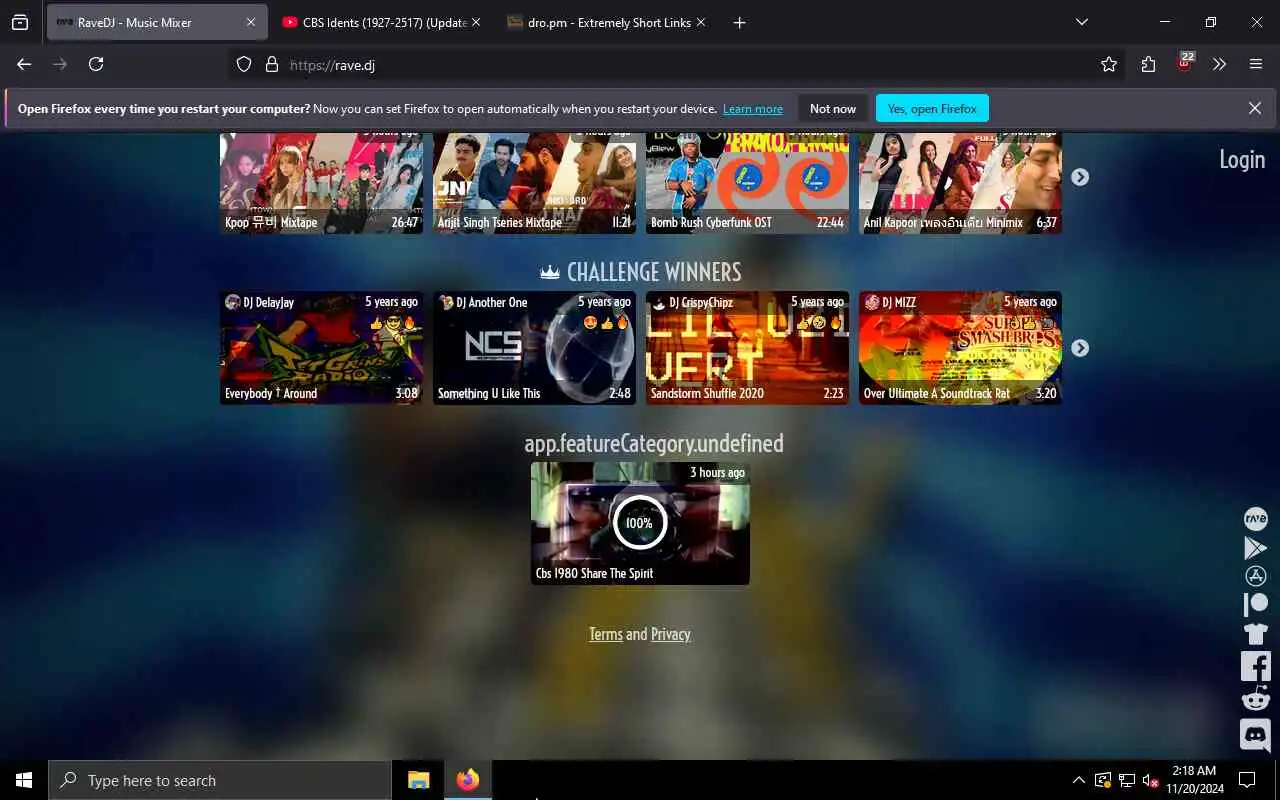Play the Kpop Mixtape thumbnail
Viewport: 1280px width, 800px height.
point(321,183)
